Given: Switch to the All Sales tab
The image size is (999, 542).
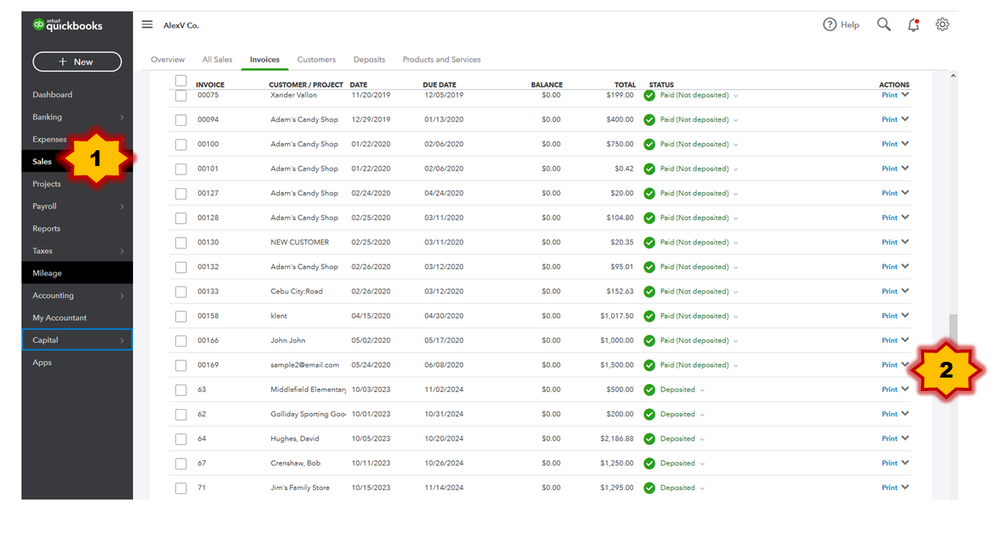Looking at the screenshot, I should click(217, 59).
